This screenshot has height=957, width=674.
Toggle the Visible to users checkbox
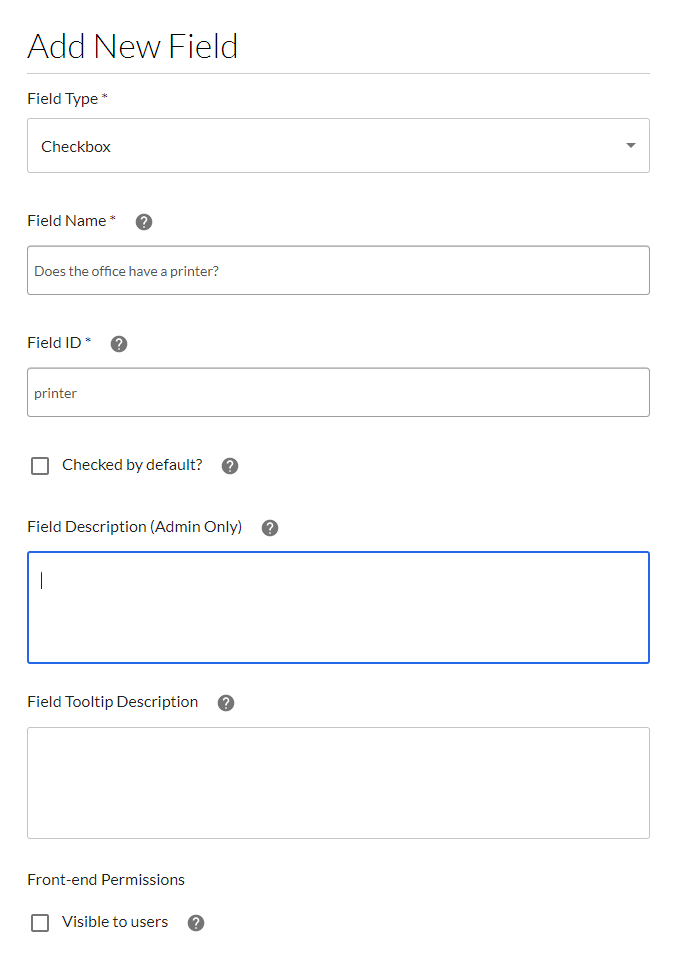click(40, 922)
